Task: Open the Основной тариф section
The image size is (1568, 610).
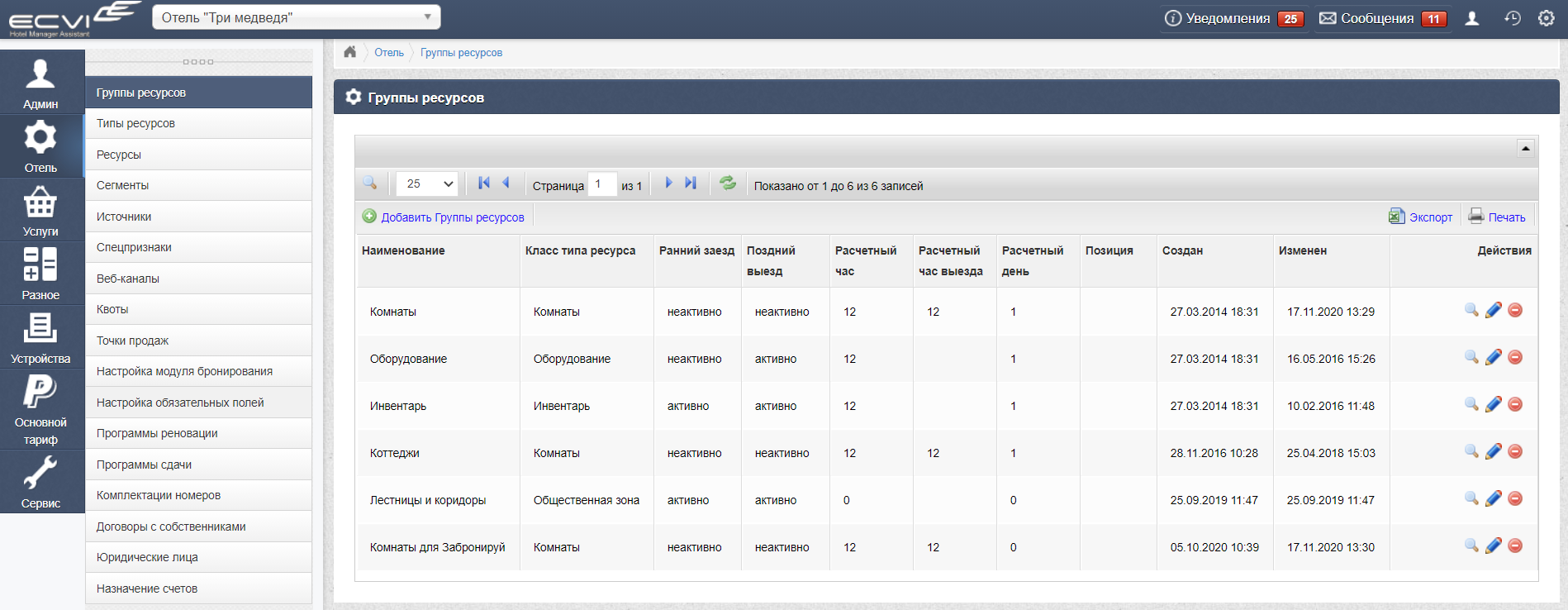Action: [x=41, y=409]
